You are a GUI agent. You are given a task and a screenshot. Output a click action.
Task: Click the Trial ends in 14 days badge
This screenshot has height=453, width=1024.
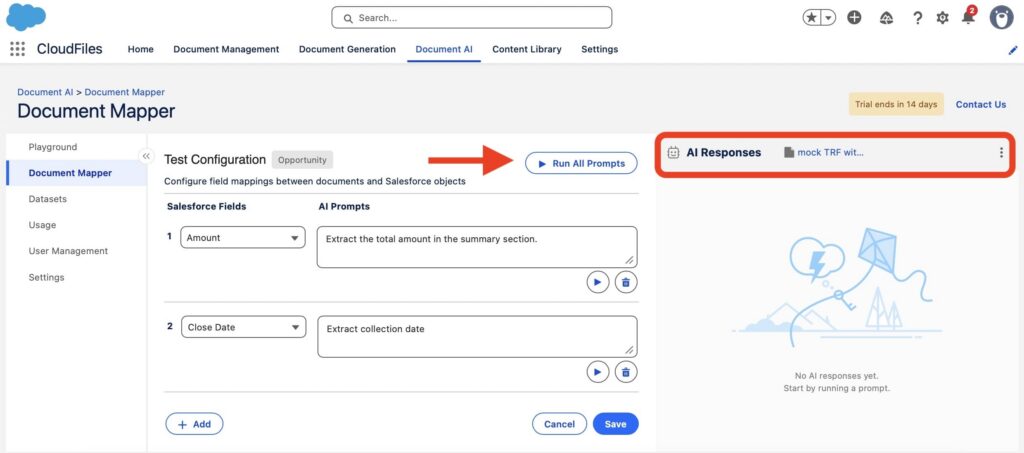(896, 104)
